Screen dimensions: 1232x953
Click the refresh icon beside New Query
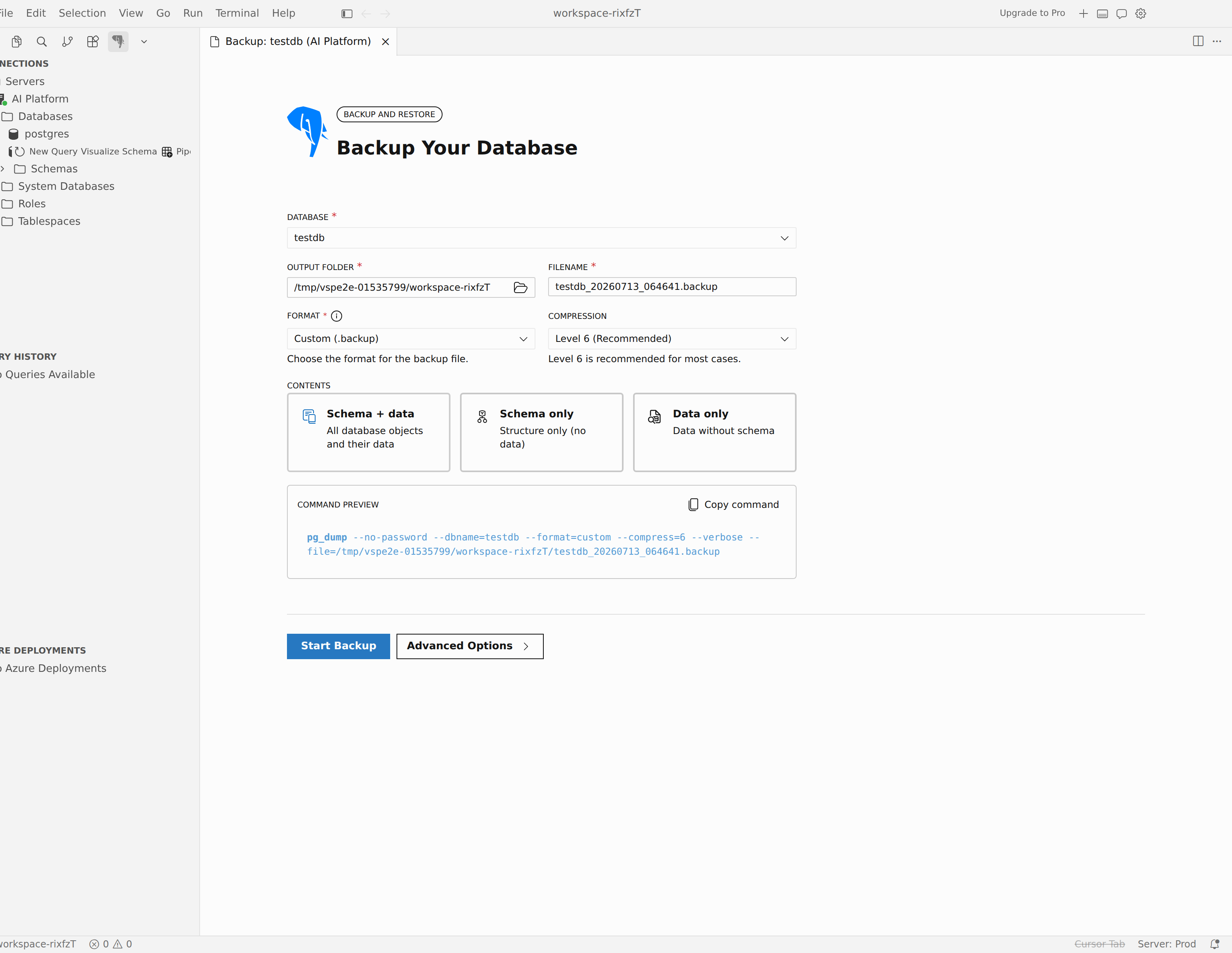point(20,151)
